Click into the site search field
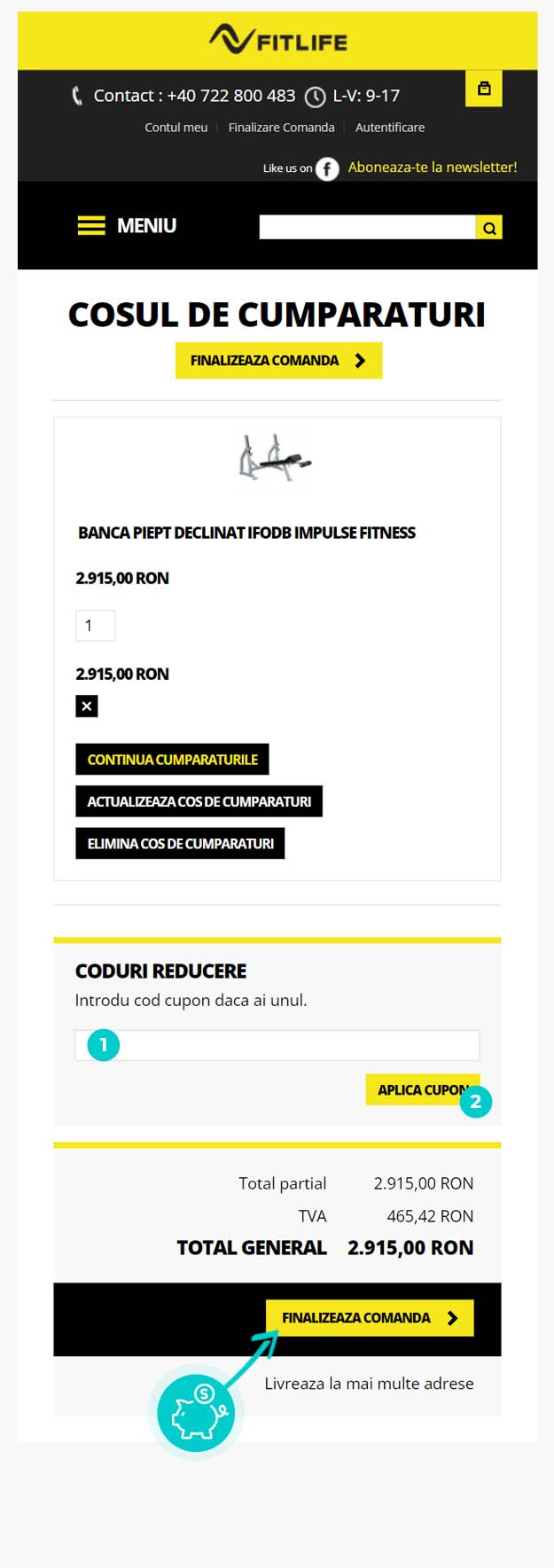This screenshot has height=1568, width=554. click(367, 228)
